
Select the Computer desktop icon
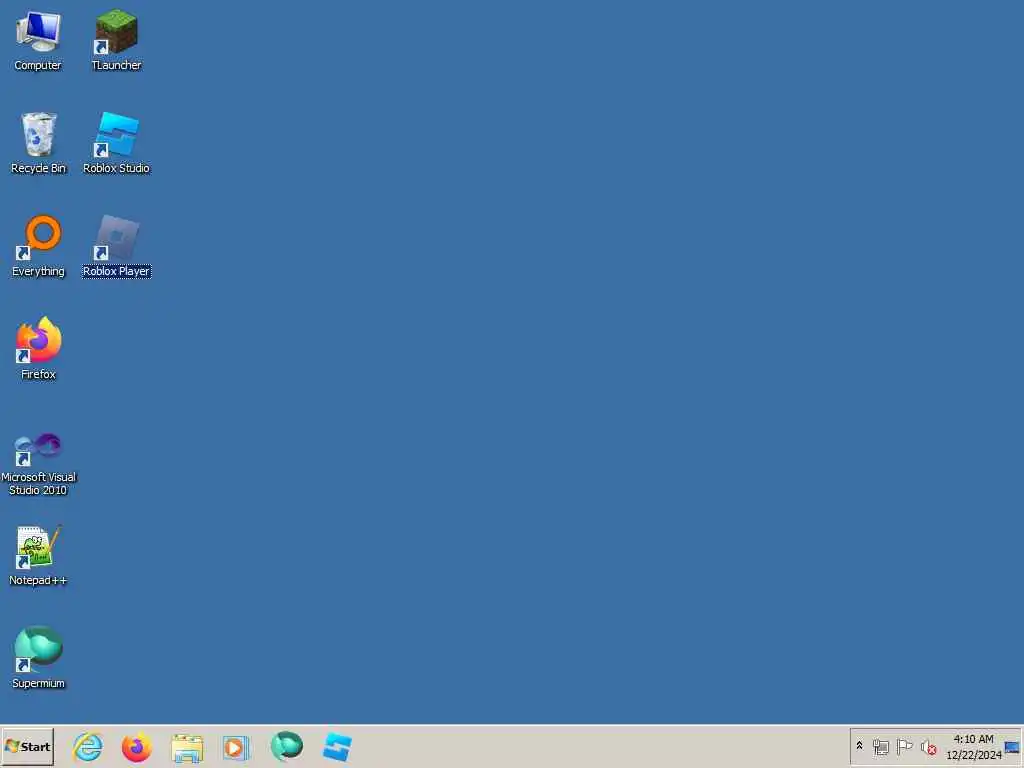click(x=38, y=40)
